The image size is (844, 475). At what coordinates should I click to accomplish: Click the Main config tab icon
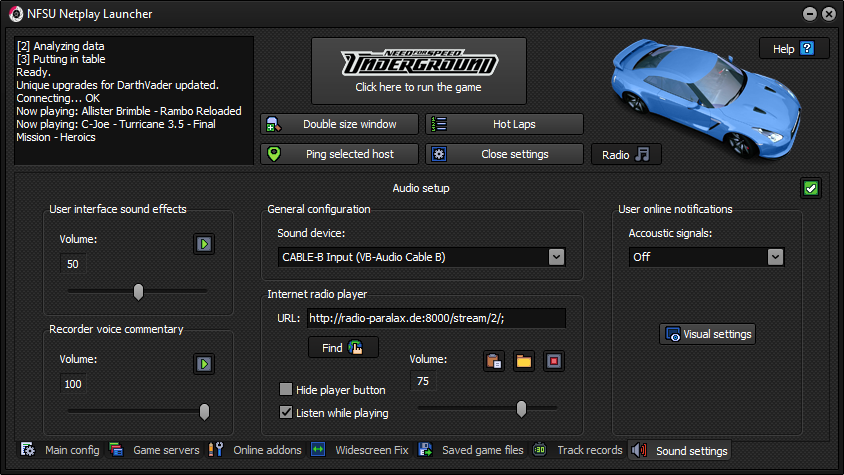[28, 450]
